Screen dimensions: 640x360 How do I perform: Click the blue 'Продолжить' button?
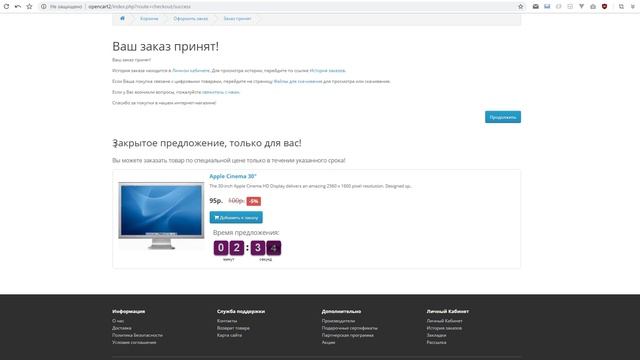coord(503,117)
